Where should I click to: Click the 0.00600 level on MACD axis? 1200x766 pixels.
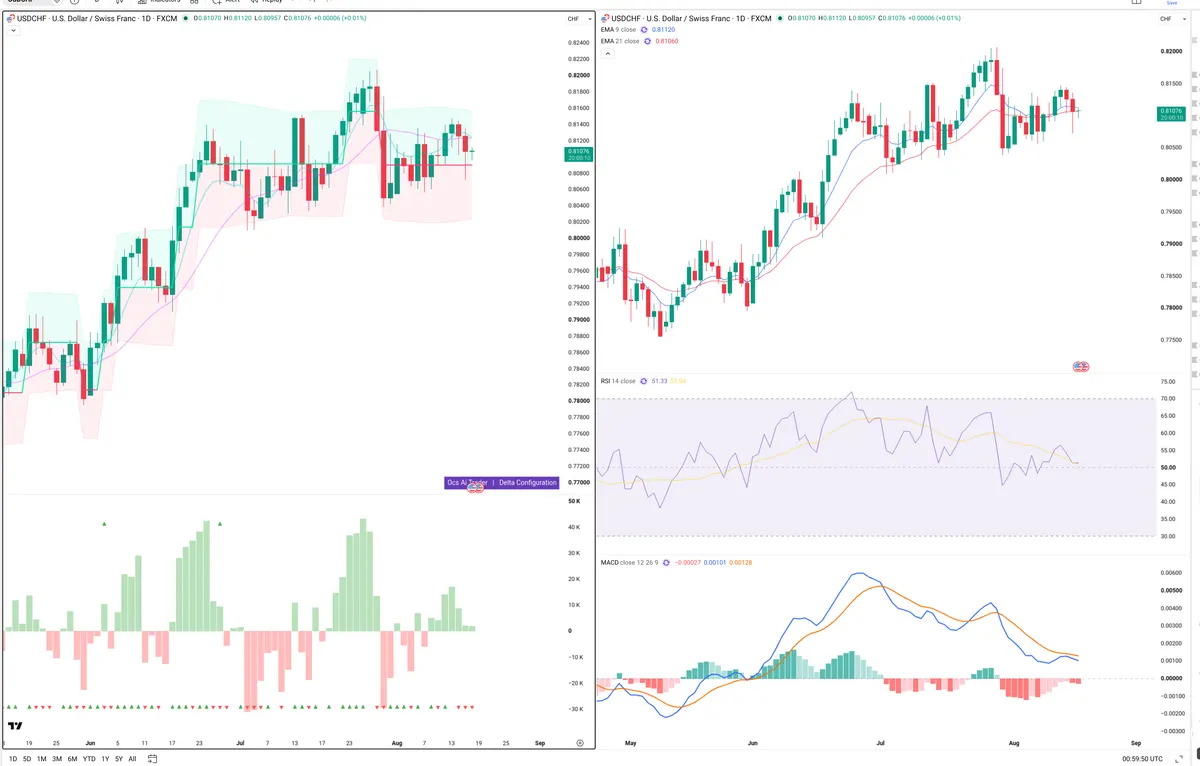tap(1172, 573)
